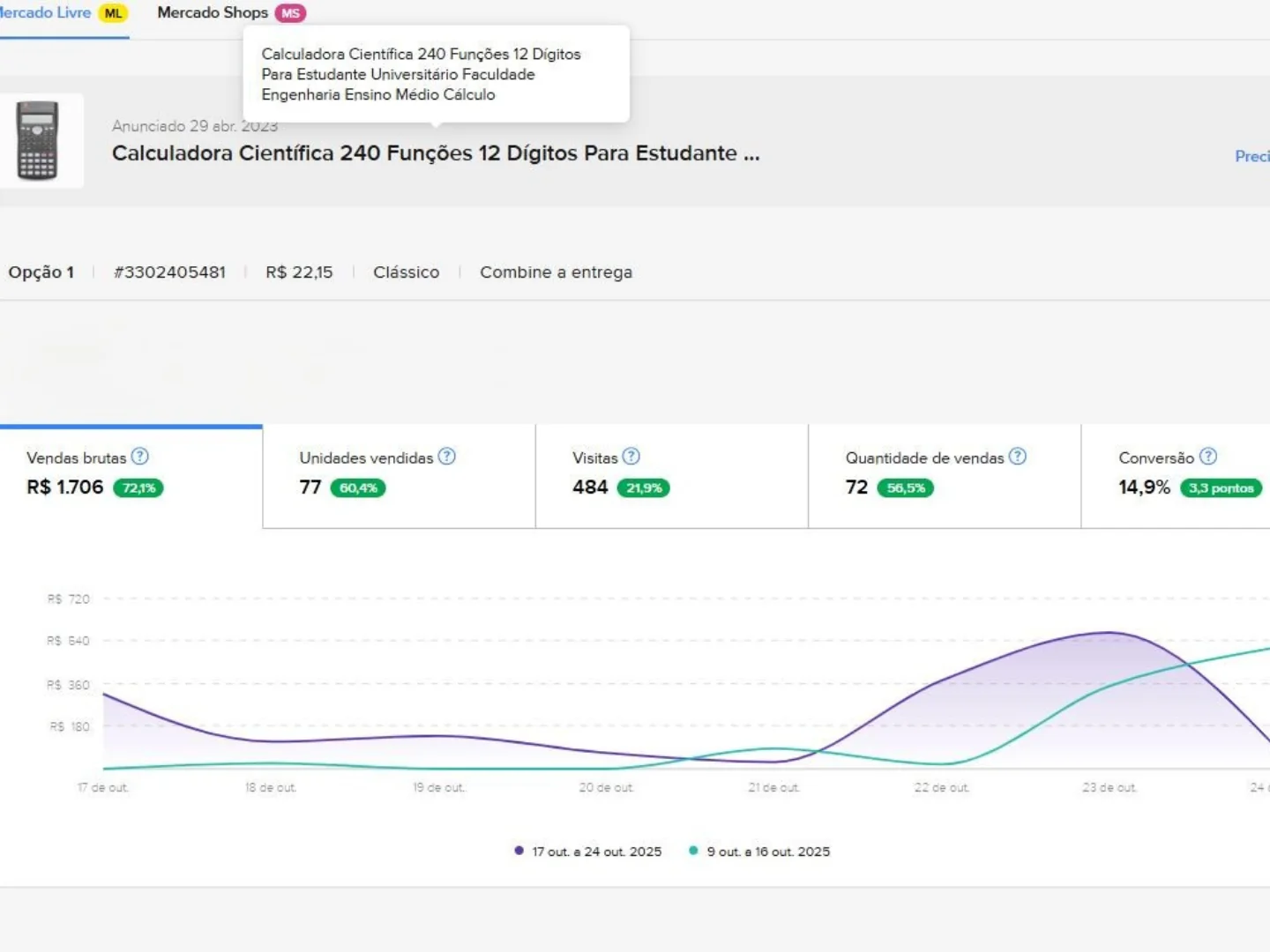Click the product title Calculadora Científica
This screenshot has width=1270, height=952.
pos(436,153)
